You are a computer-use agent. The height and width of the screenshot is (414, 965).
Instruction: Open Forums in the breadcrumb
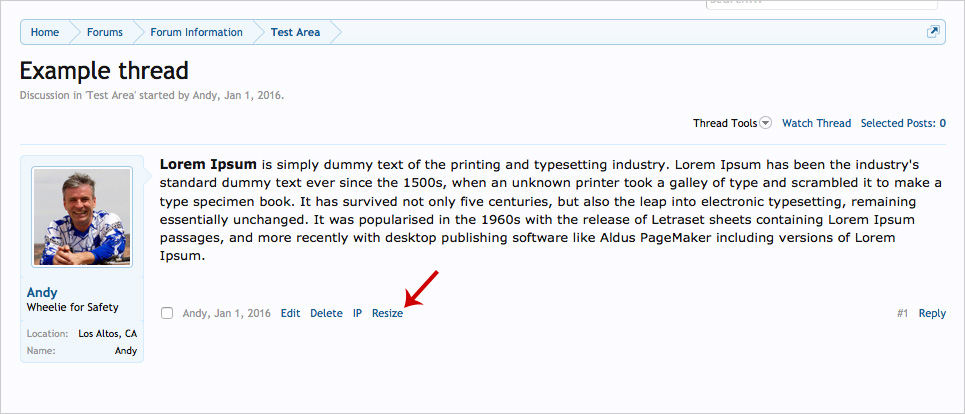coord(105,32)
